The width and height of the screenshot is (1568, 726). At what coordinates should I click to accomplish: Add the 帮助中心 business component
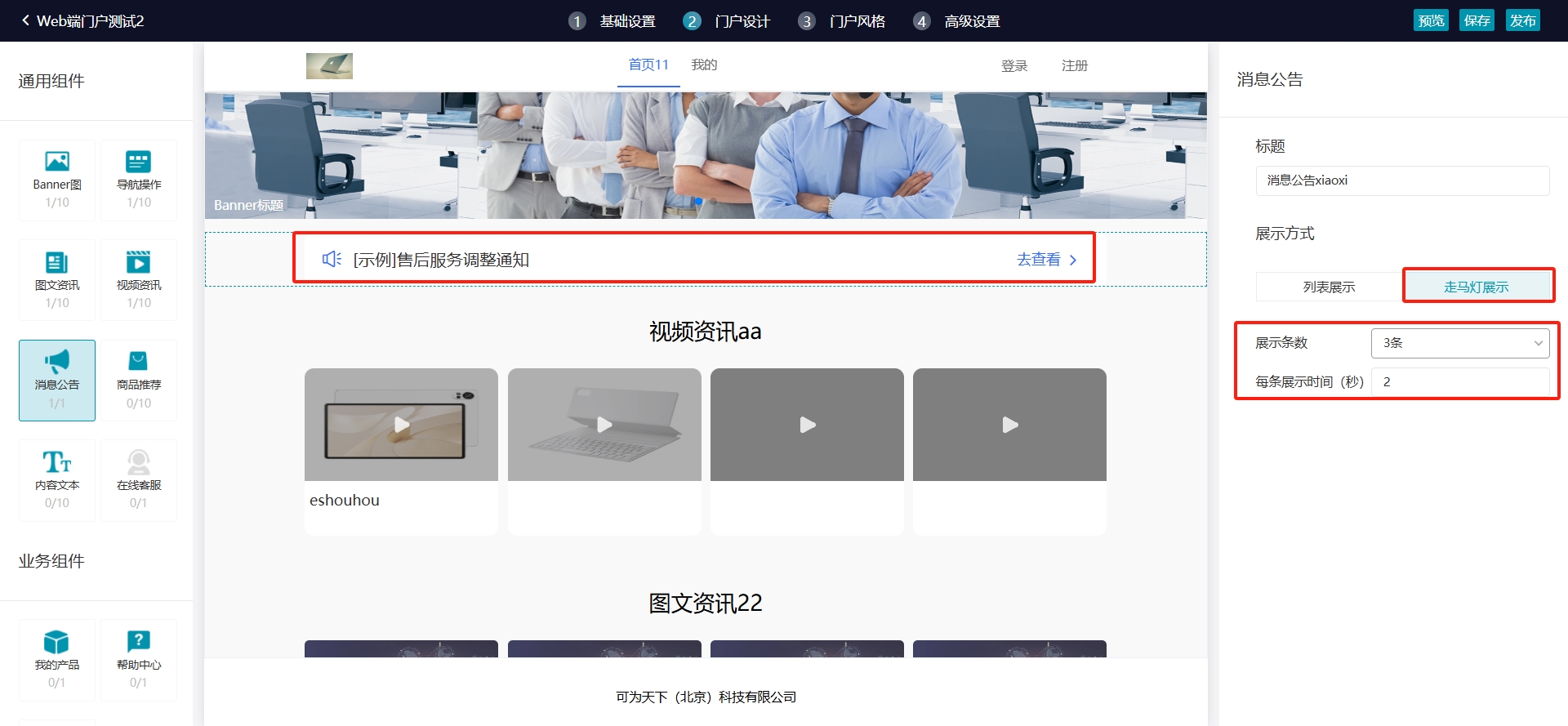[x=139, y=660]
